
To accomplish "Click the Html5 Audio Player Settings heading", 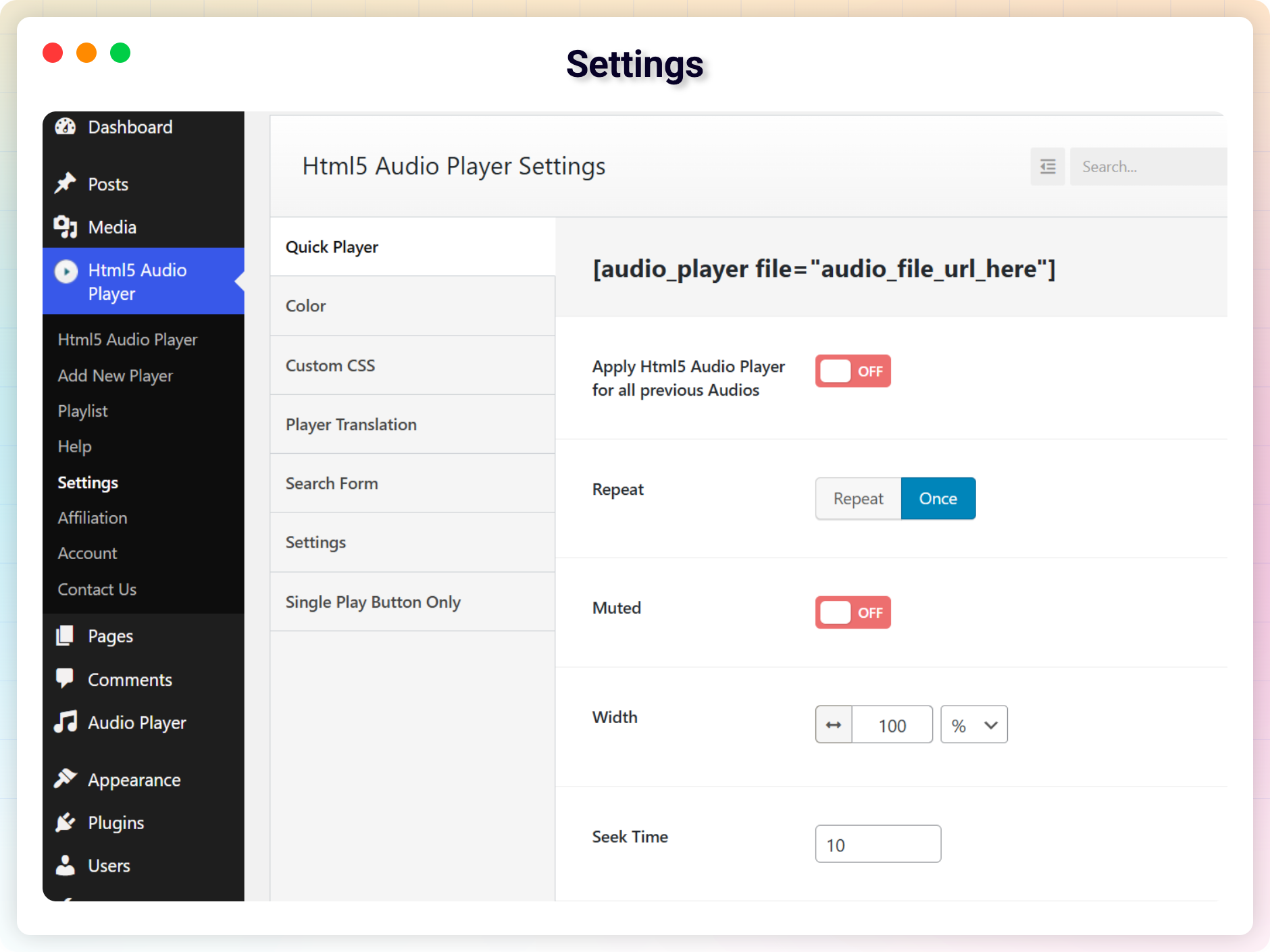I will [x=453, y=166].
